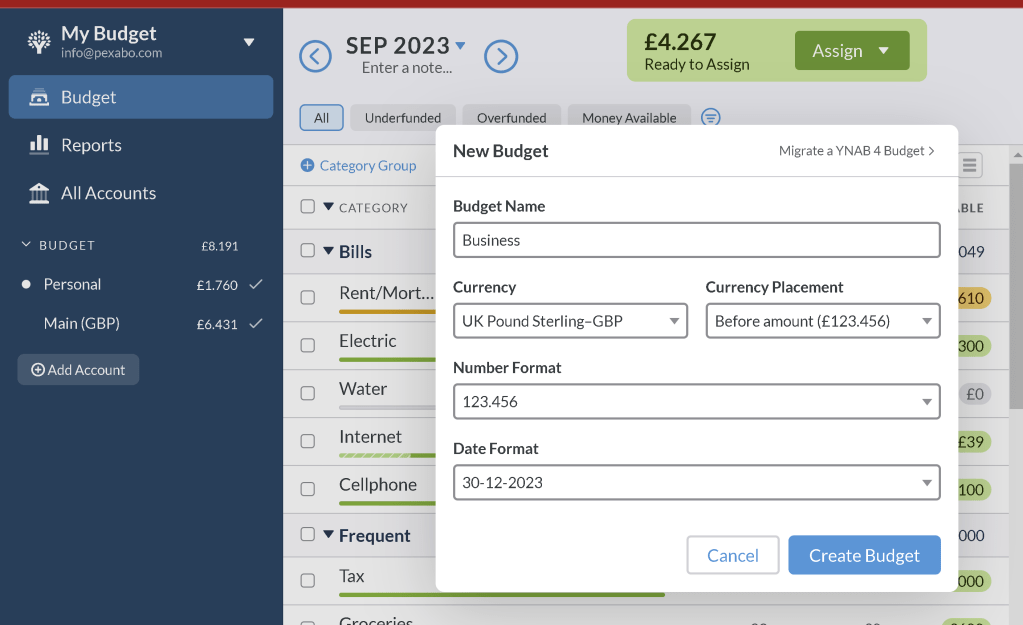The height and width of the screenshot is (625, 1023).
Task: Click the Budget sidebar icon
Action: tap(39, 97)
